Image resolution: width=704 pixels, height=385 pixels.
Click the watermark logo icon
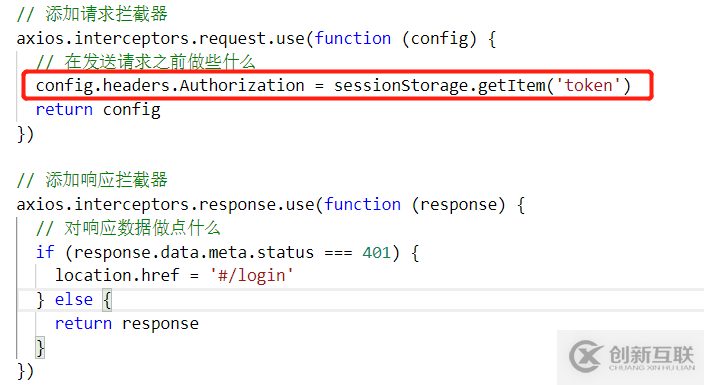tap(585, 357)
